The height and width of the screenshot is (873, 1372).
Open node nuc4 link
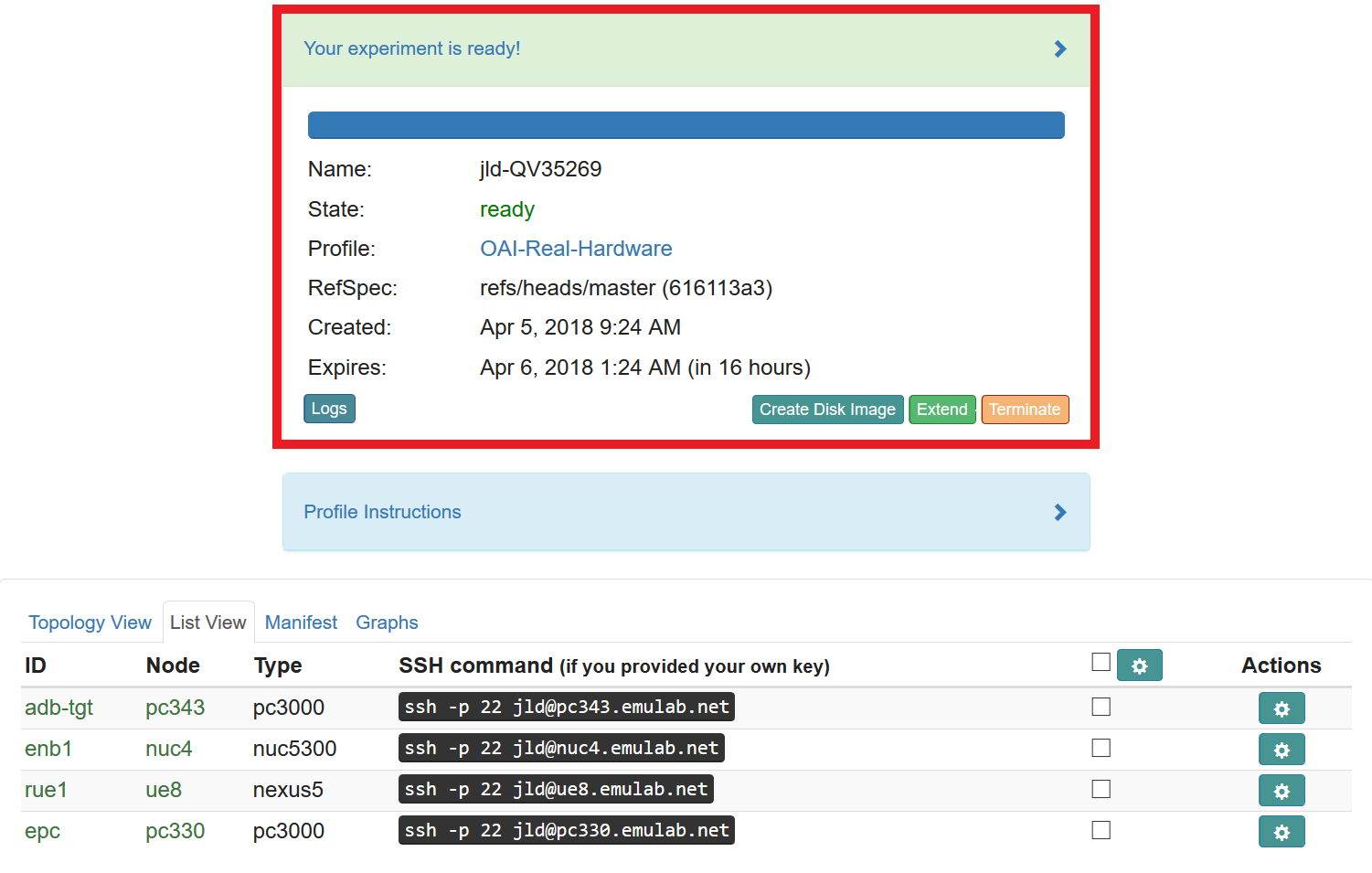click(168, 749)
